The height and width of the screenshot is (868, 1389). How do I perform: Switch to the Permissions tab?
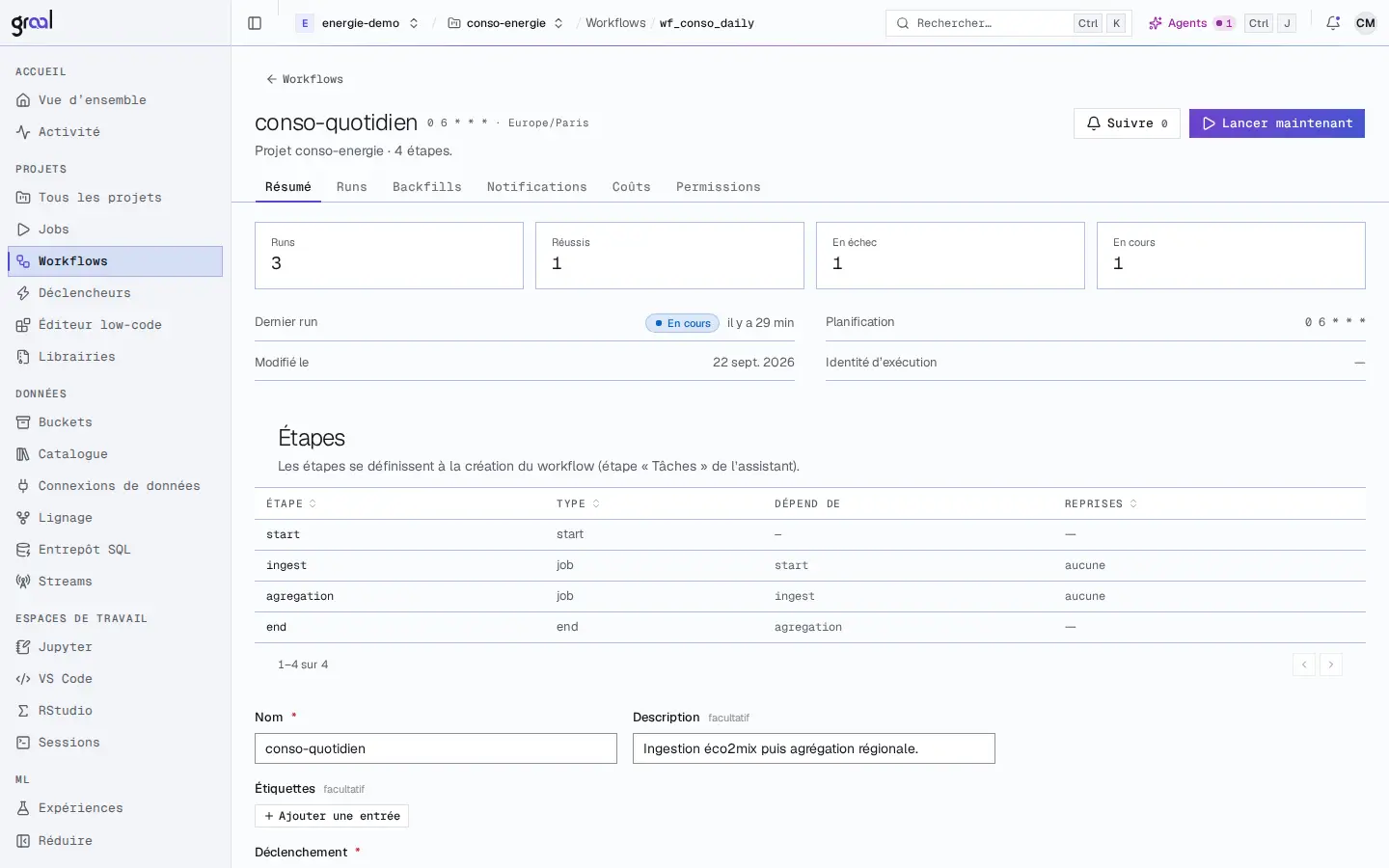tap(718, 187)
